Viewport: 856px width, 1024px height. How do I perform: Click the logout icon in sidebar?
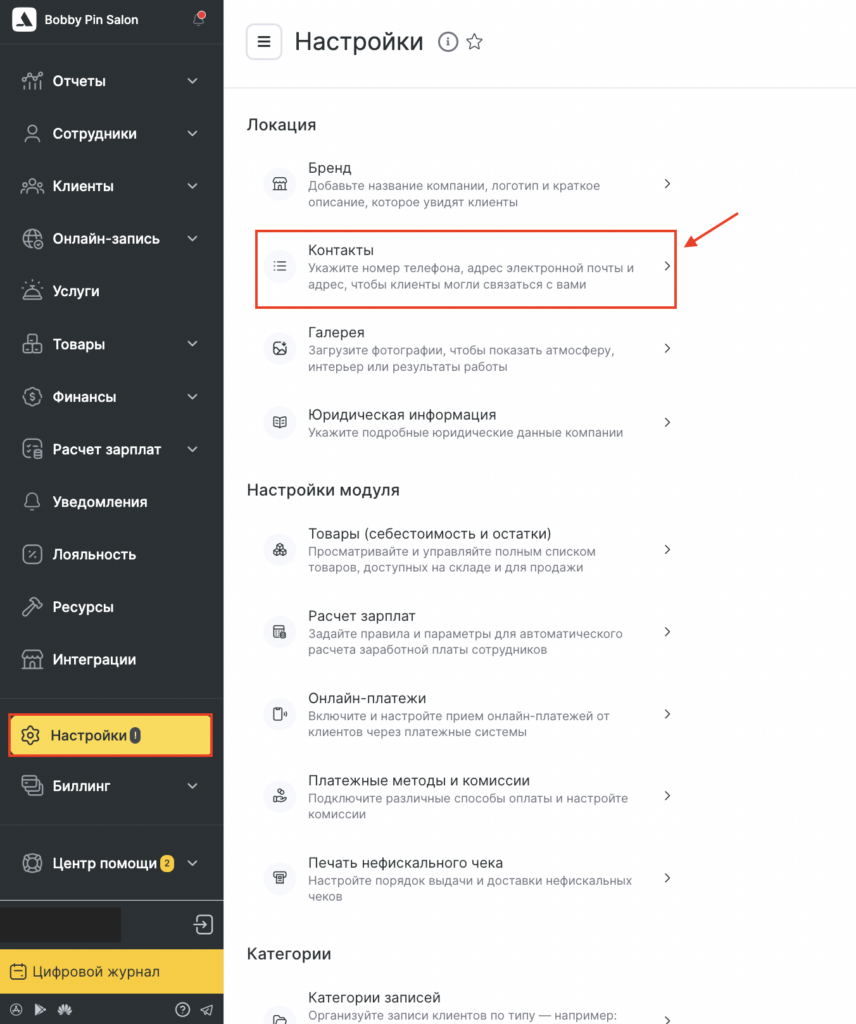pyautogui.click(x=204, y=924)
